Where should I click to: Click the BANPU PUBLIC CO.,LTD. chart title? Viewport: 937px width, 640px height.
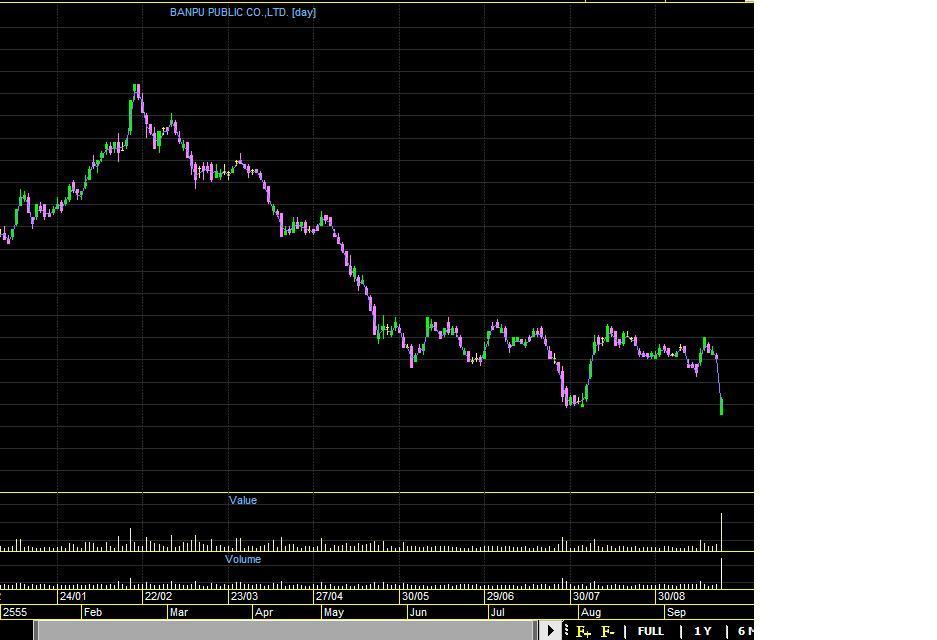[242, 12]
